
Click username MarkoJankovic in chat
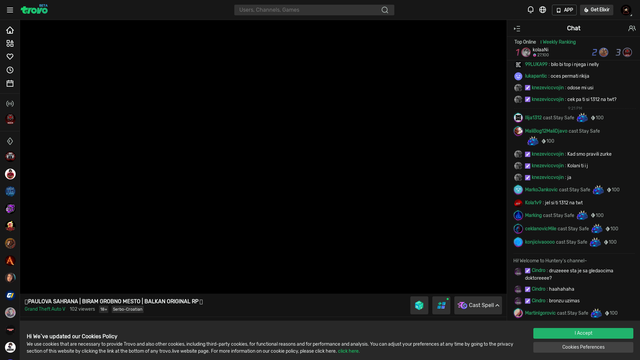(541, 190)
